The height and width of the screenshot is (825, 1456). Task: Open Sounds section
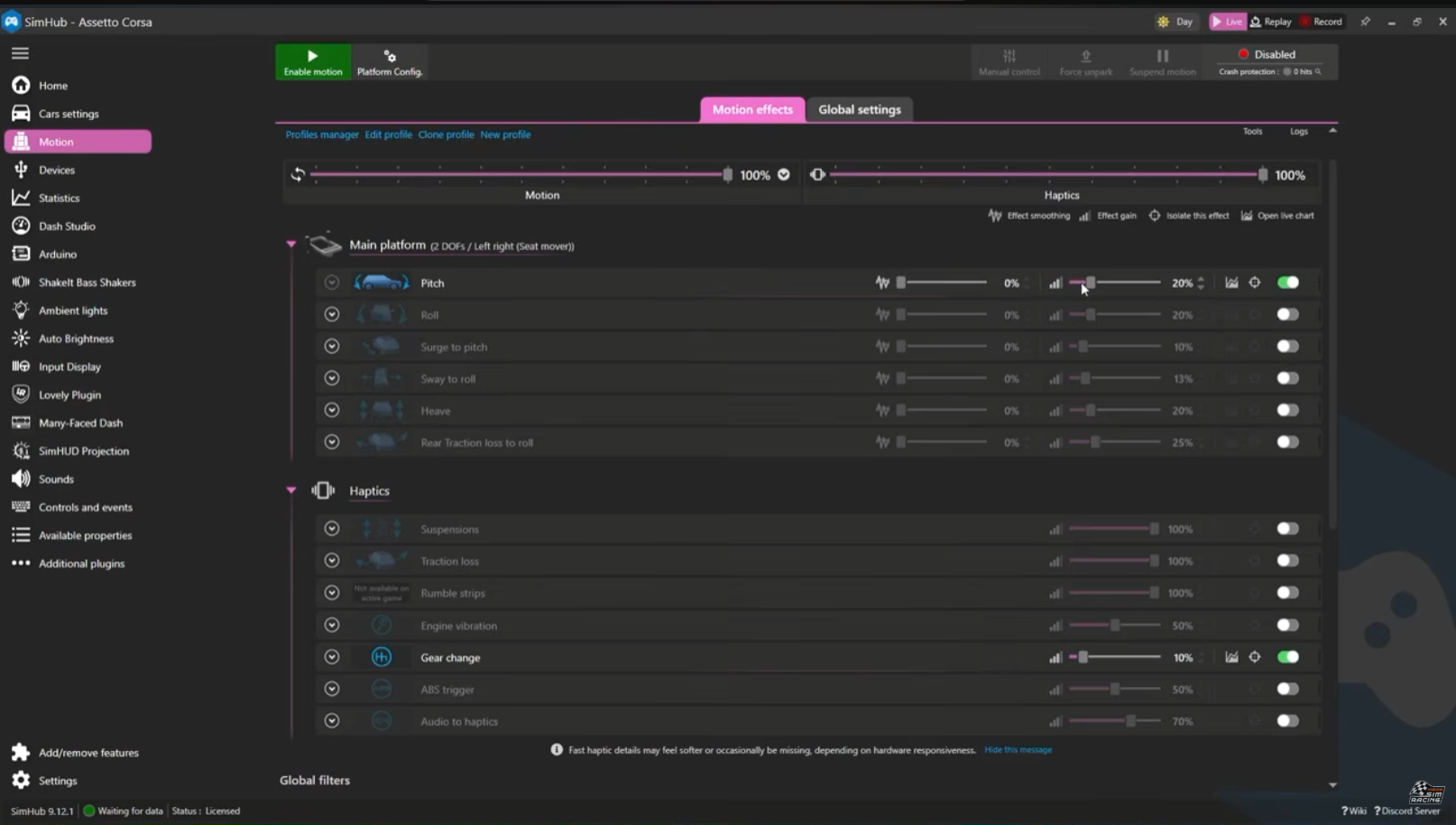coord(56,479)
